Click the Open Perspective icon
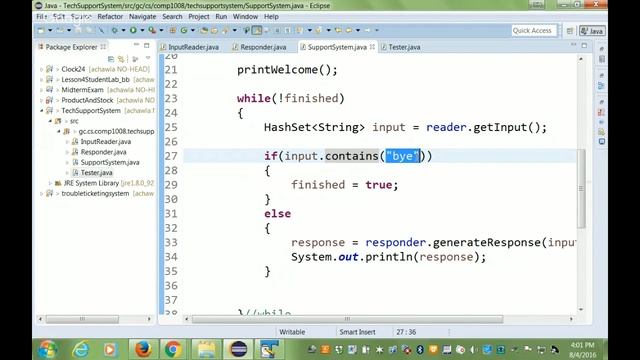This screenshot has width=640, height=360. (x=570, y=31)
